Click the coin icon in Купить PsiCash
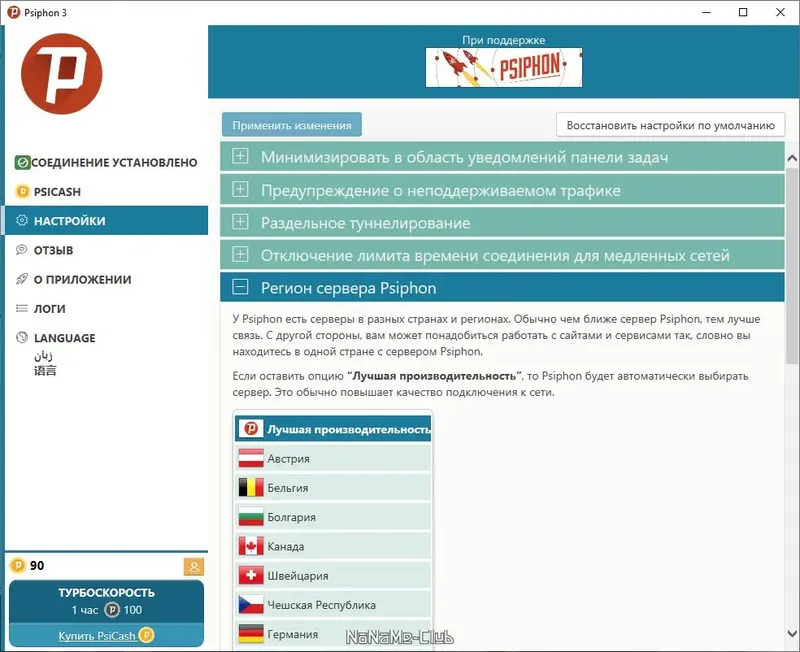The width and height of the screenshot is (800, 652). (146, 635)
